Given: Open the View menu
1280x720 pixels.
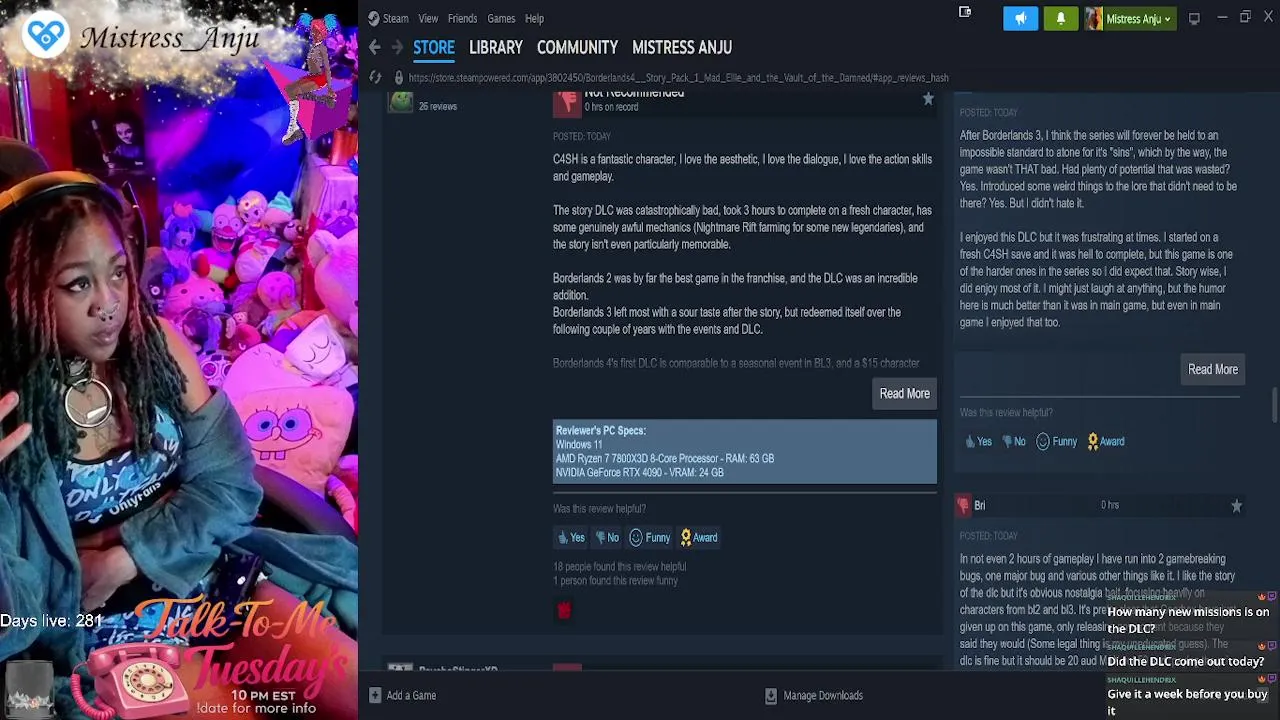Looking at the screenshot, I should (428, 18).
